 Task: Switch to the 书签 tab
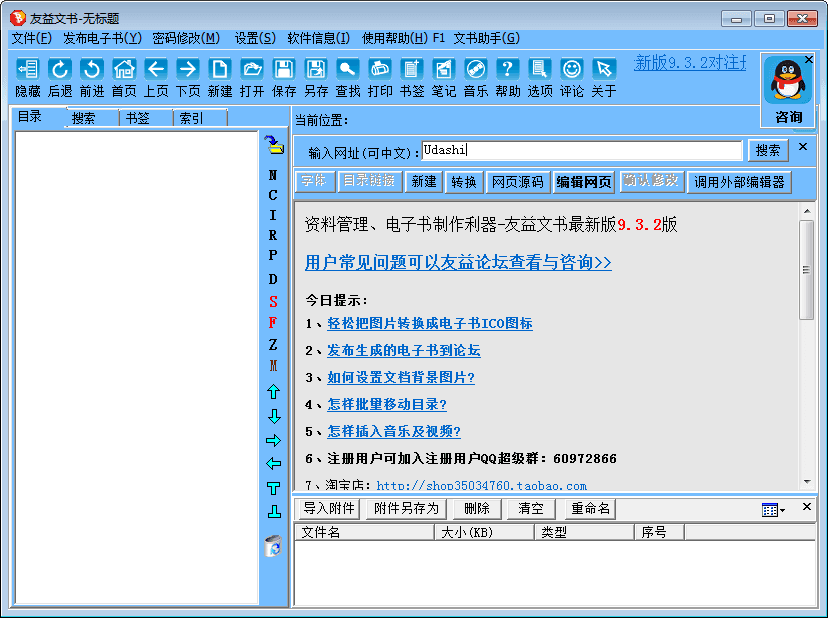[x=137, y=118]
